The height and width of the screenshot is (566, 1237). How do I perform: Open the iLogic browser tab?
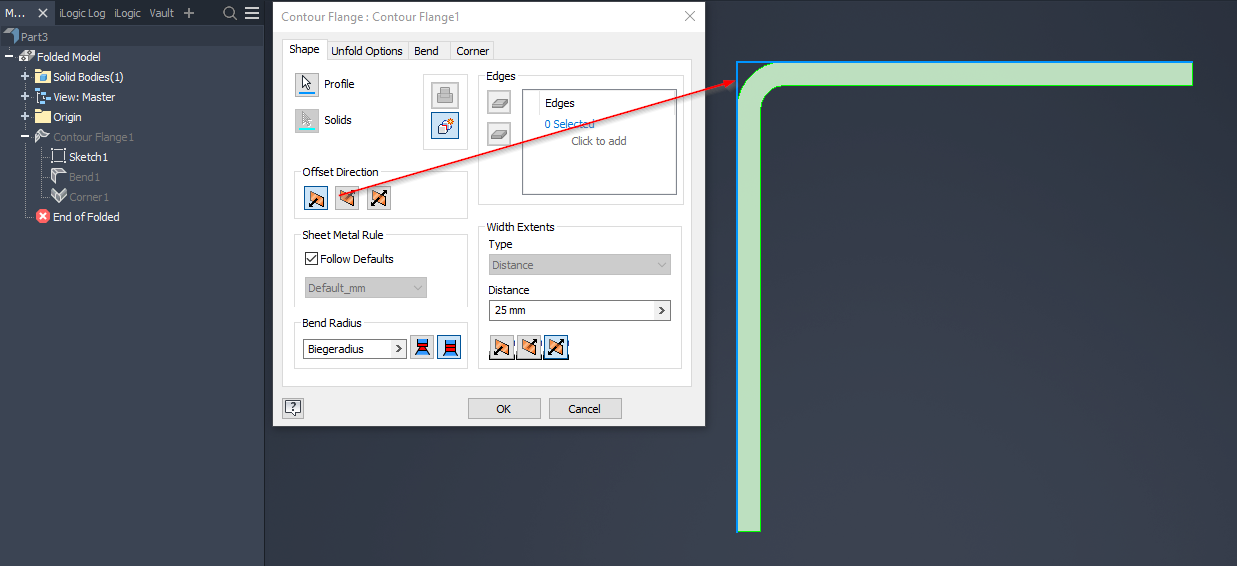point(127,13)
